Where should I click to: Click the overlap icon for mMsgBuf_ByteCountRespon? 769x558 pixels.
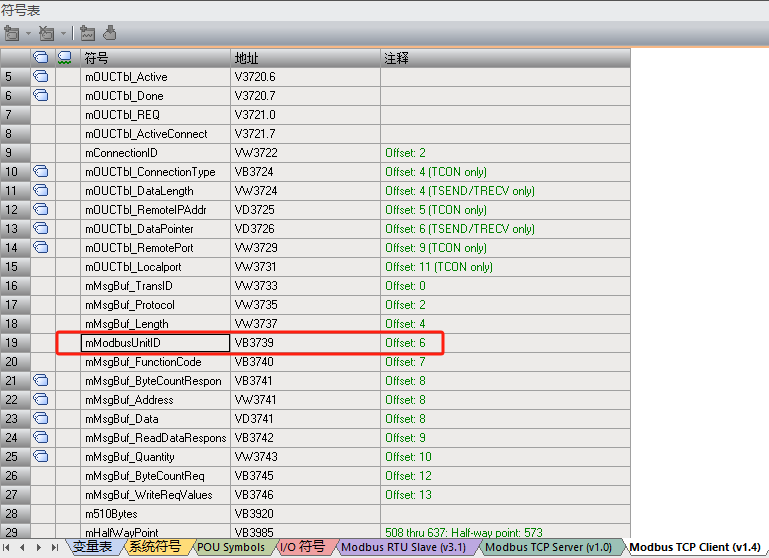41,380
